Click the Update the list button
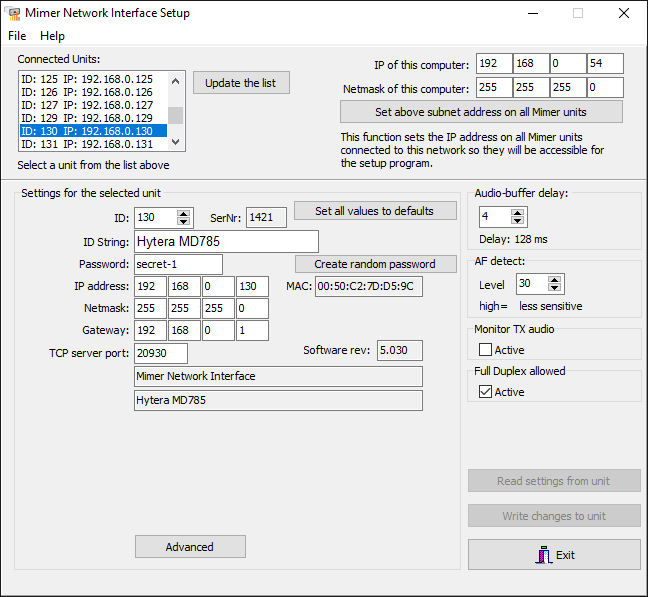 [x=241, y=83]
